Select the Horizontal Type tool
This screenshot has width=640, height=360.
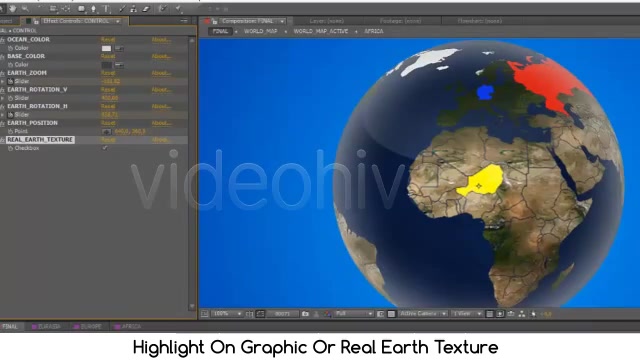(106, 9)
